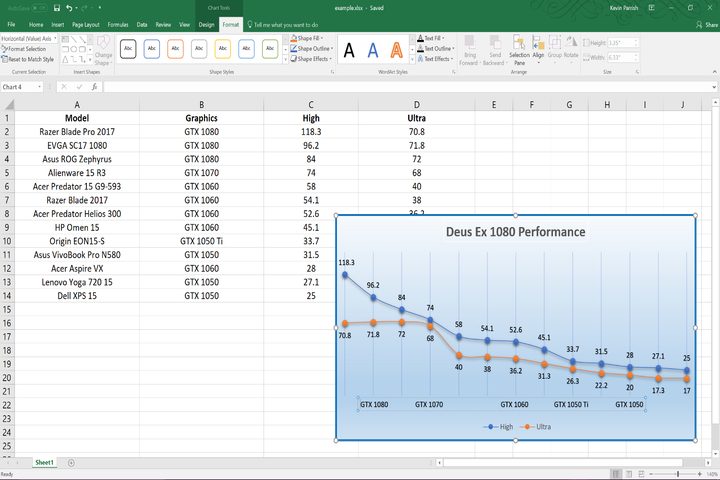Open Ribbon Display Options icon
The height and width of the screenshot is (480, 720).
click(651, 8)
